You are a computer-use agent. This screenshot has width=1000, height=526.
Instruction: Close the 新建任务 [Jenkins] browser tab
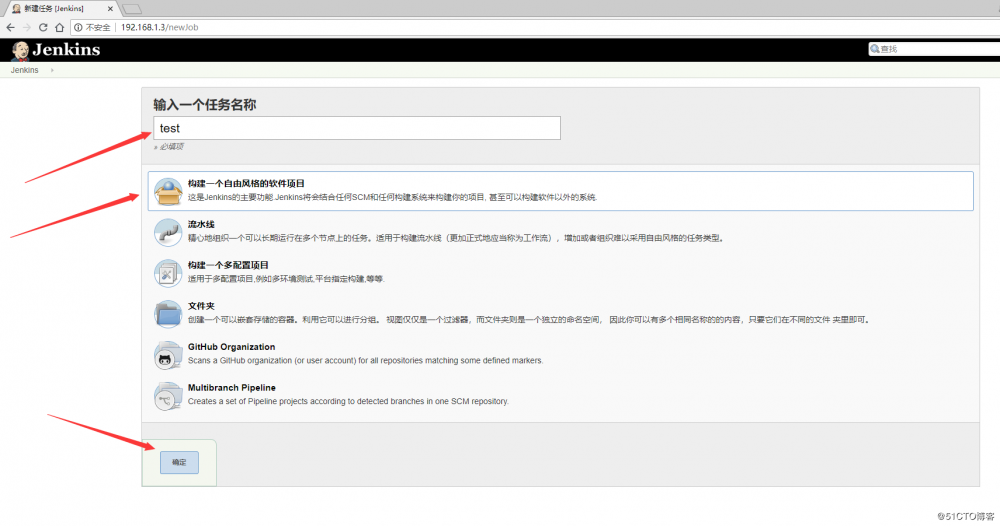tap(110, 9)
